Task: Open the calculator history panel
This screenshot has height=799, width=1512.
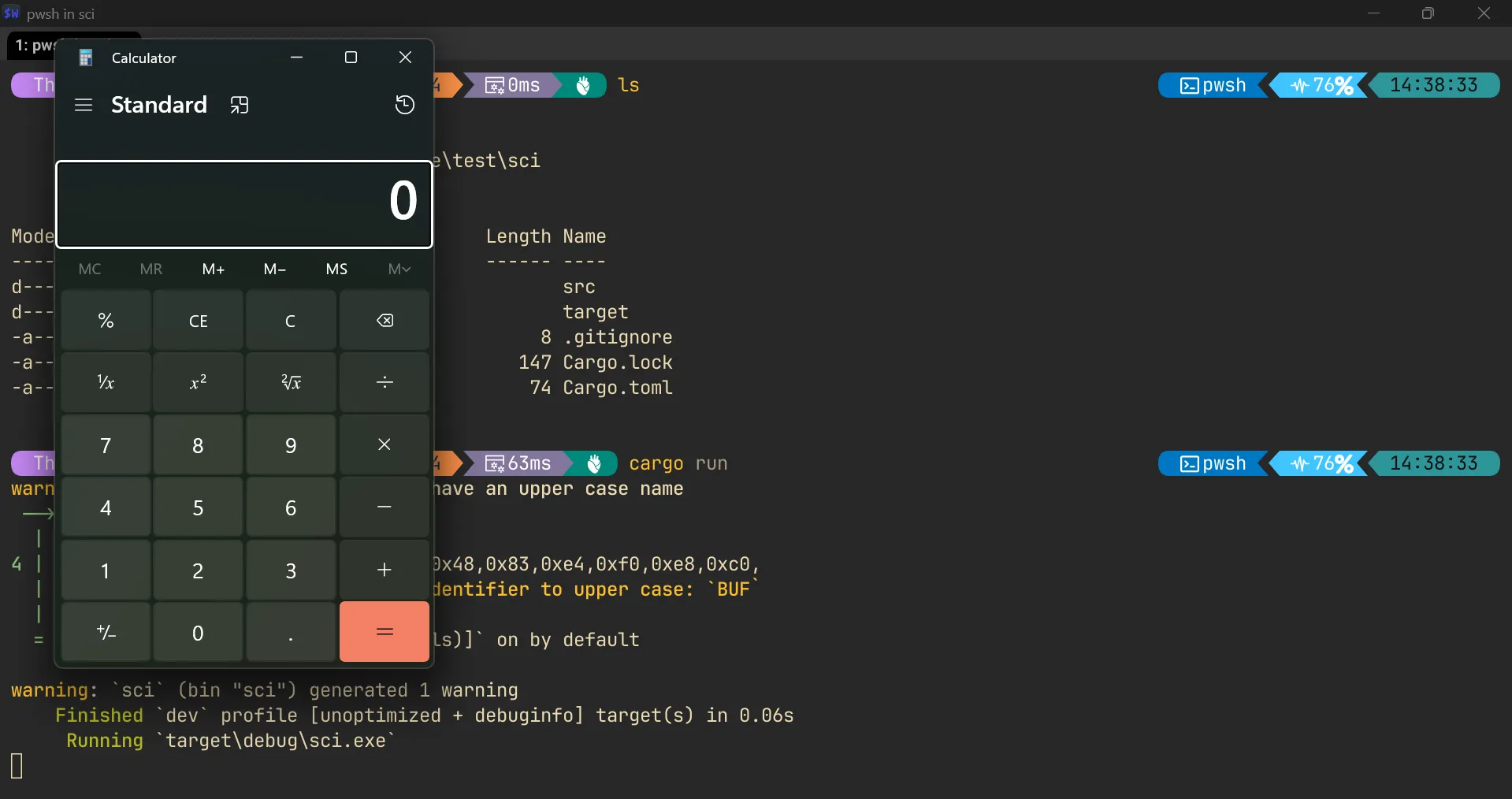Action: [404, 105]
